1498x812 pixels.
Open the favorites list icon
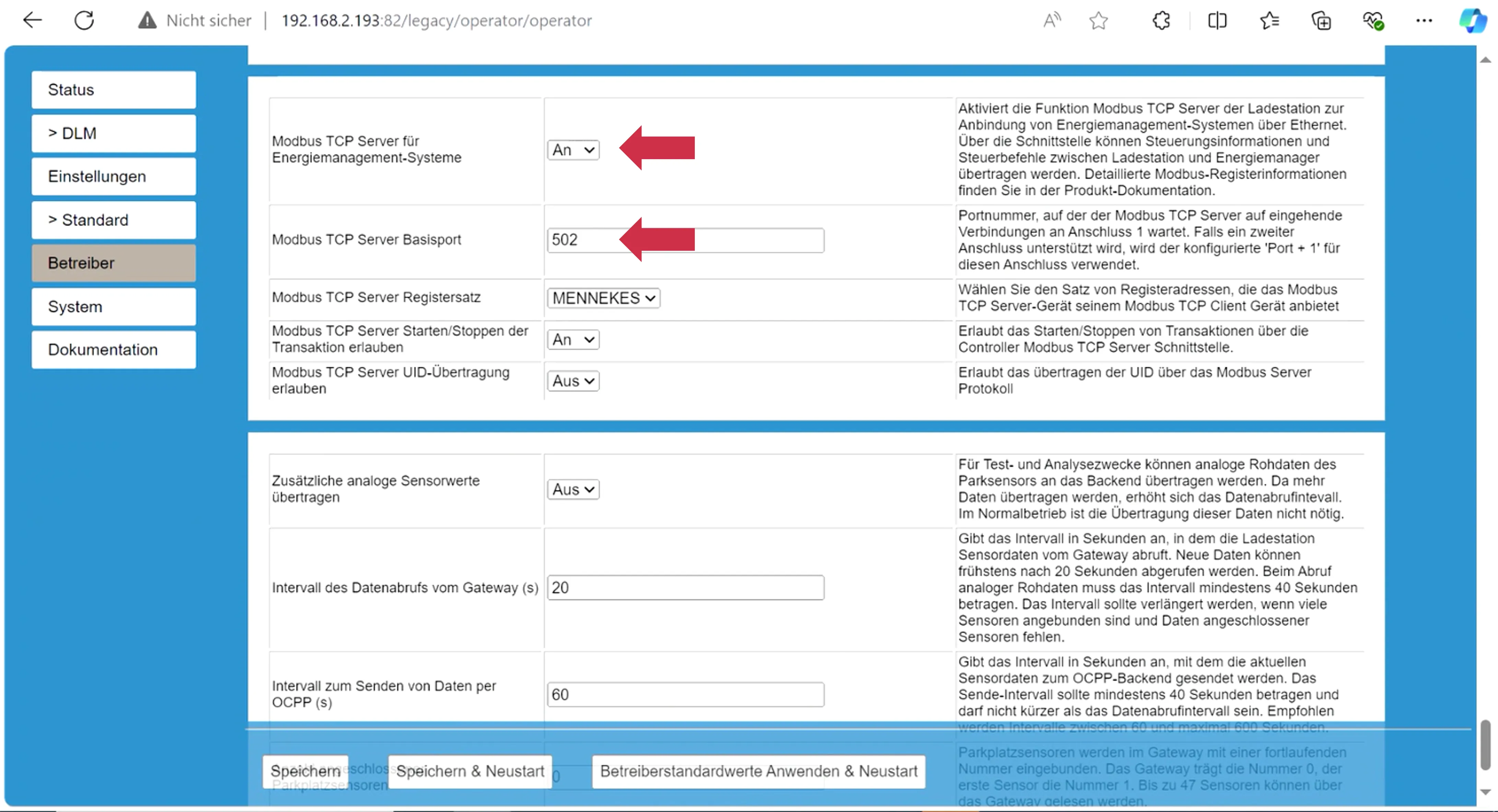pos(1269,21)
